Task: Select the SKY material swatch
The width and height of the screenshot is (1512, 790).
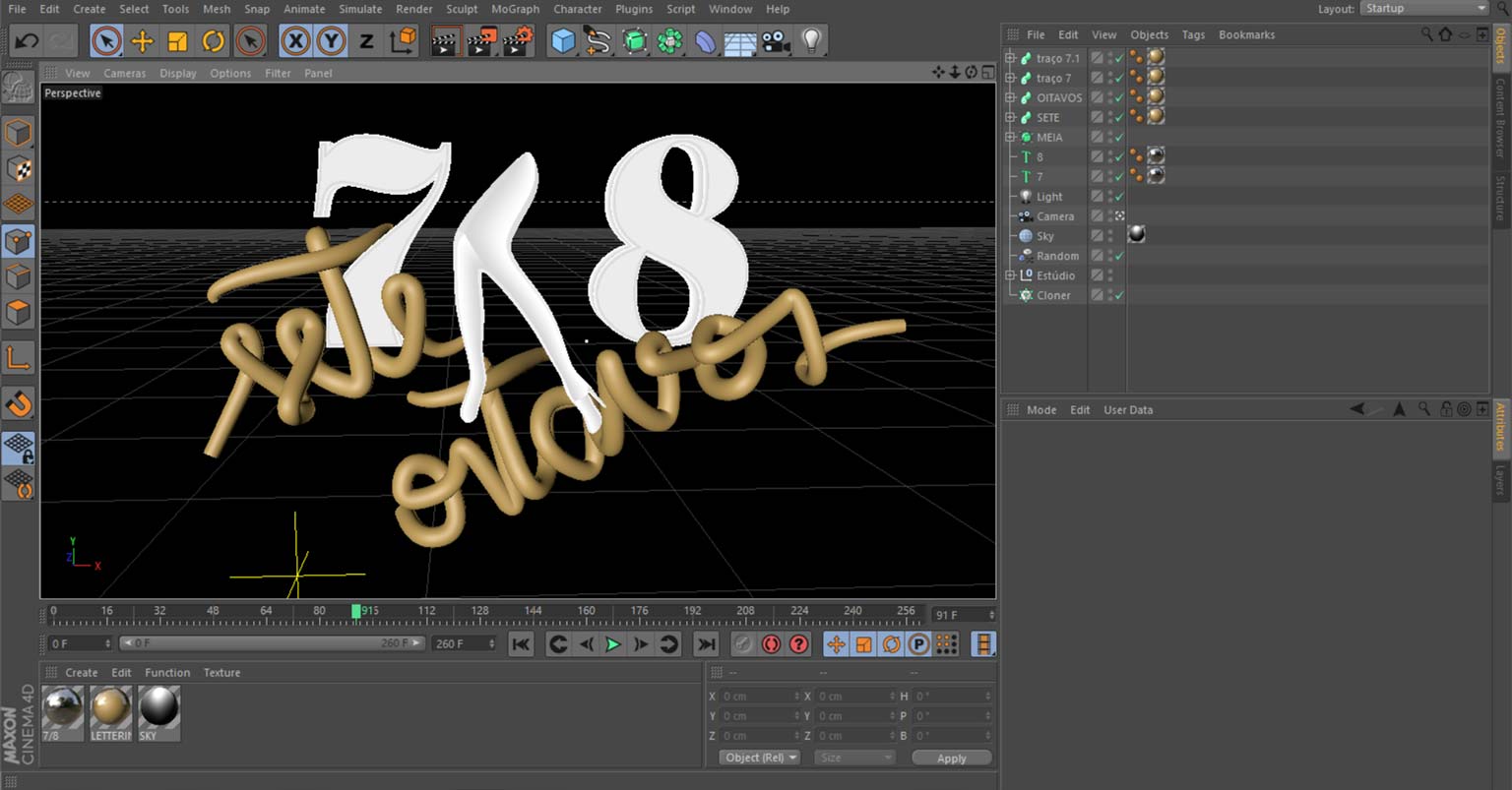Action: (x=158, y=713)
